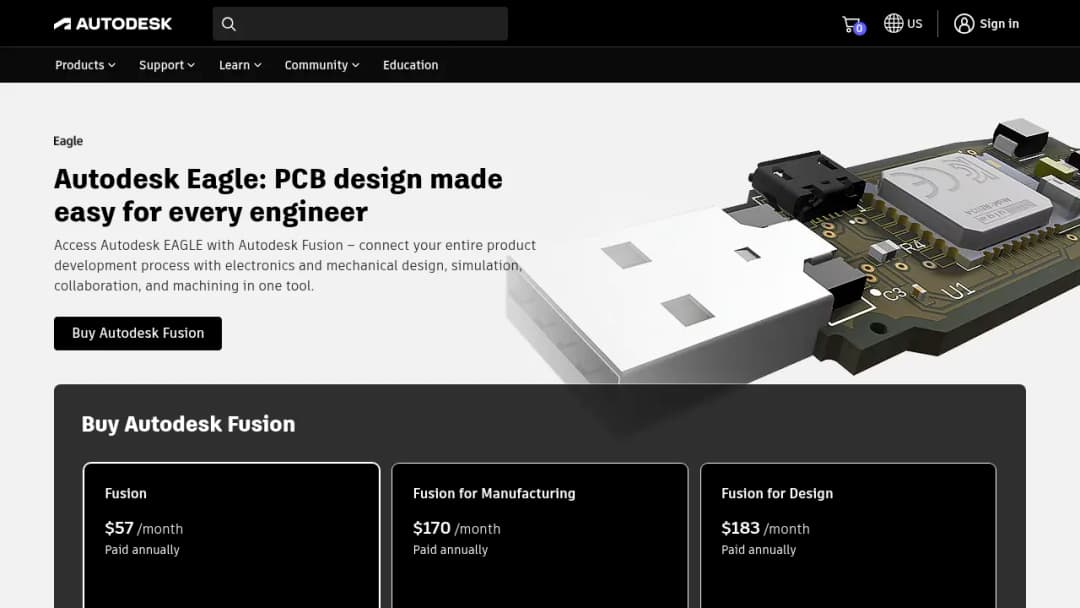Click the Autodesk Eagle PCB design headline
The image size is (1080, 608).
[278, 195]
